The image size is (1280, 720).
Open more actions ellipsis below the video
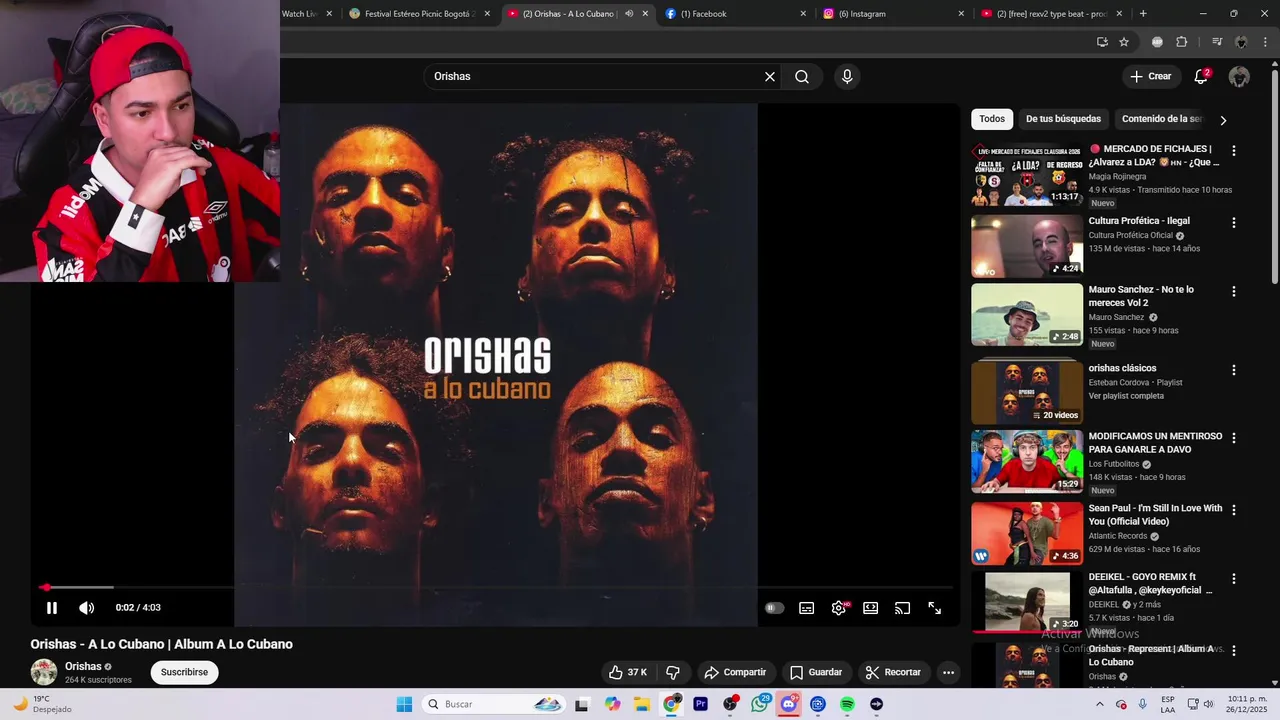click(948, 672)
